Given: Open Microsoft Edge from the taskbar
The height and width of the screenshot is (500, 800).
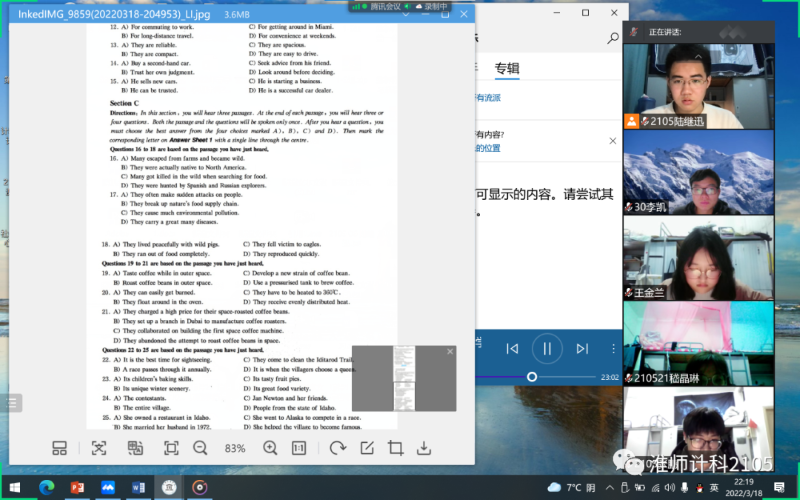Looking at the screenshot, I should click(x=46, y=487).
